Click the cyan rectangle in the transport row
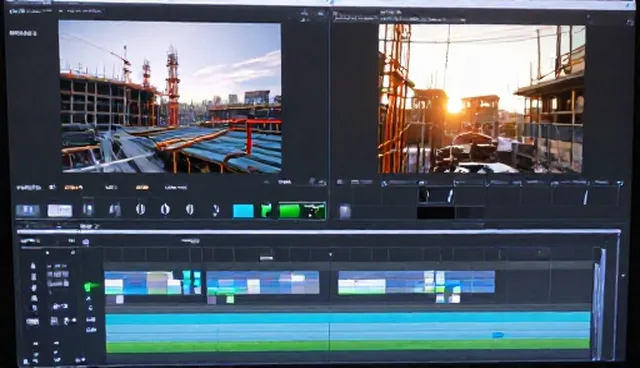This screenshot has height=368, width=640. [243, 211]
